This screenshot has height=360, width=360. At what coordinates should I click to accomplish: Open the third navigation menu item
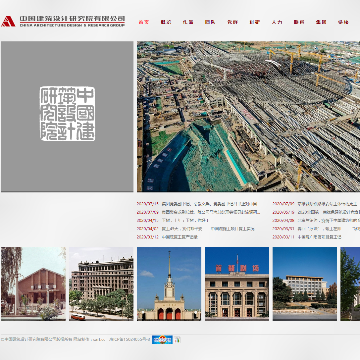pos(188,22)
